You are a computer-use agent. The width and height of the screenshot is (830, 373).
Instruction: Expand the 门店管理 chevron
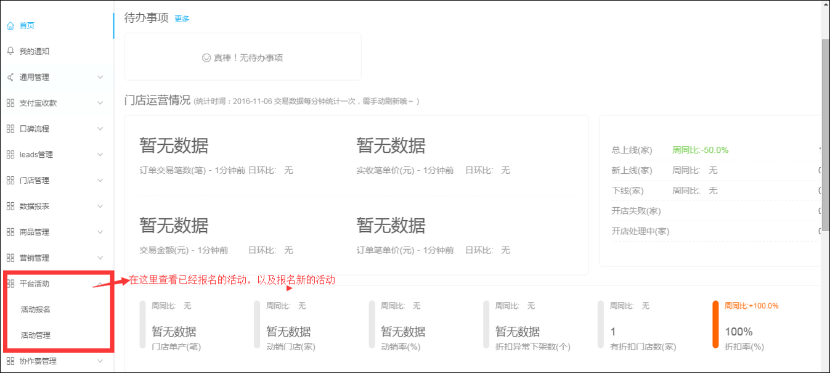pyautogui.click(x=101, y=180)
